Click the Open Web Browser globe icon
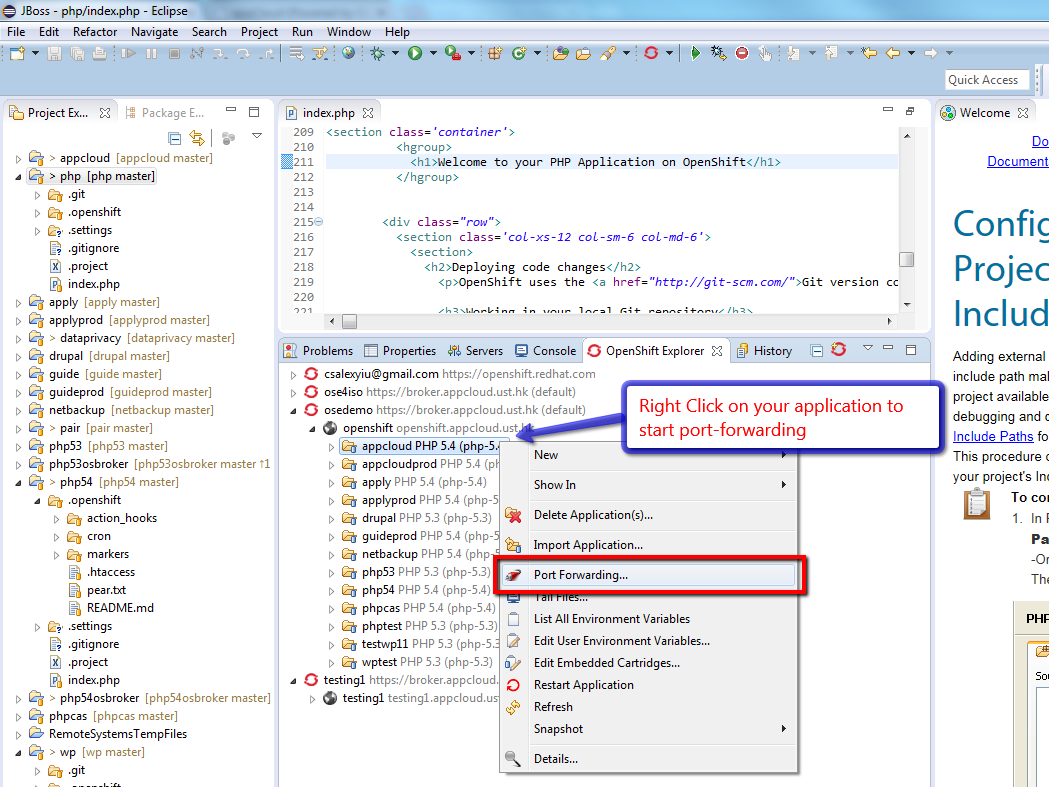 (348, 53)
